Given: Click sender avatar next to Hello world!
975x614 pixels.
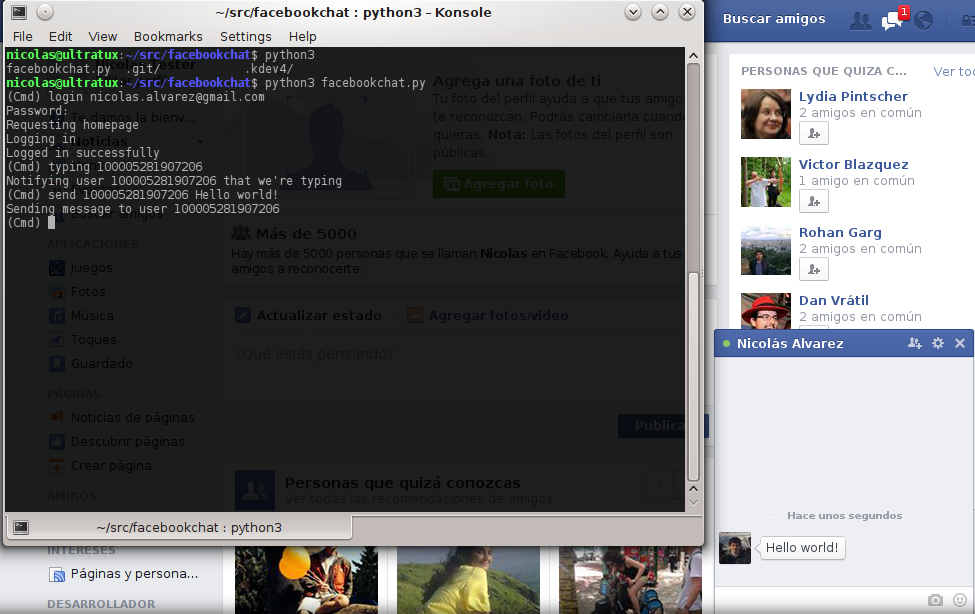Looking at the screenshot, I should coord(734,548).
